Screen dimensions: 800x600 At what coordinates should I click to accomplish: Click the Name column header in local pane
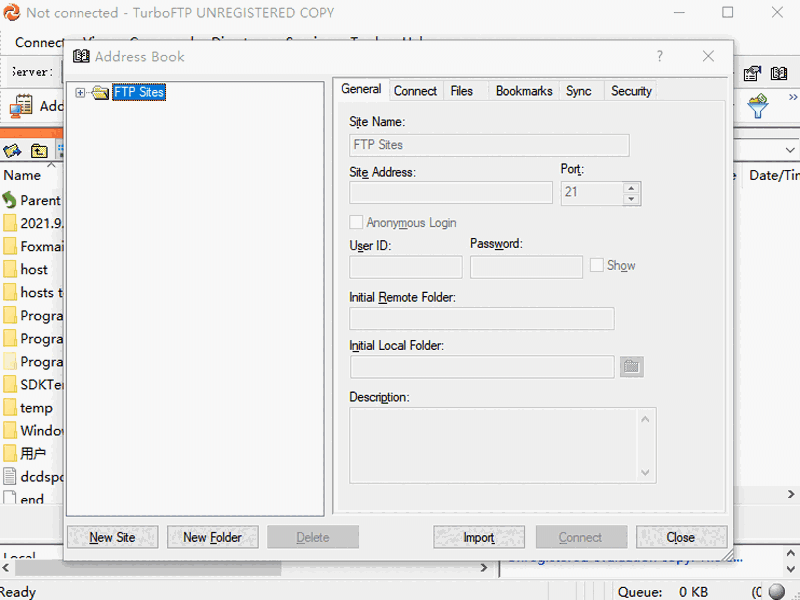tap(31, 176)
